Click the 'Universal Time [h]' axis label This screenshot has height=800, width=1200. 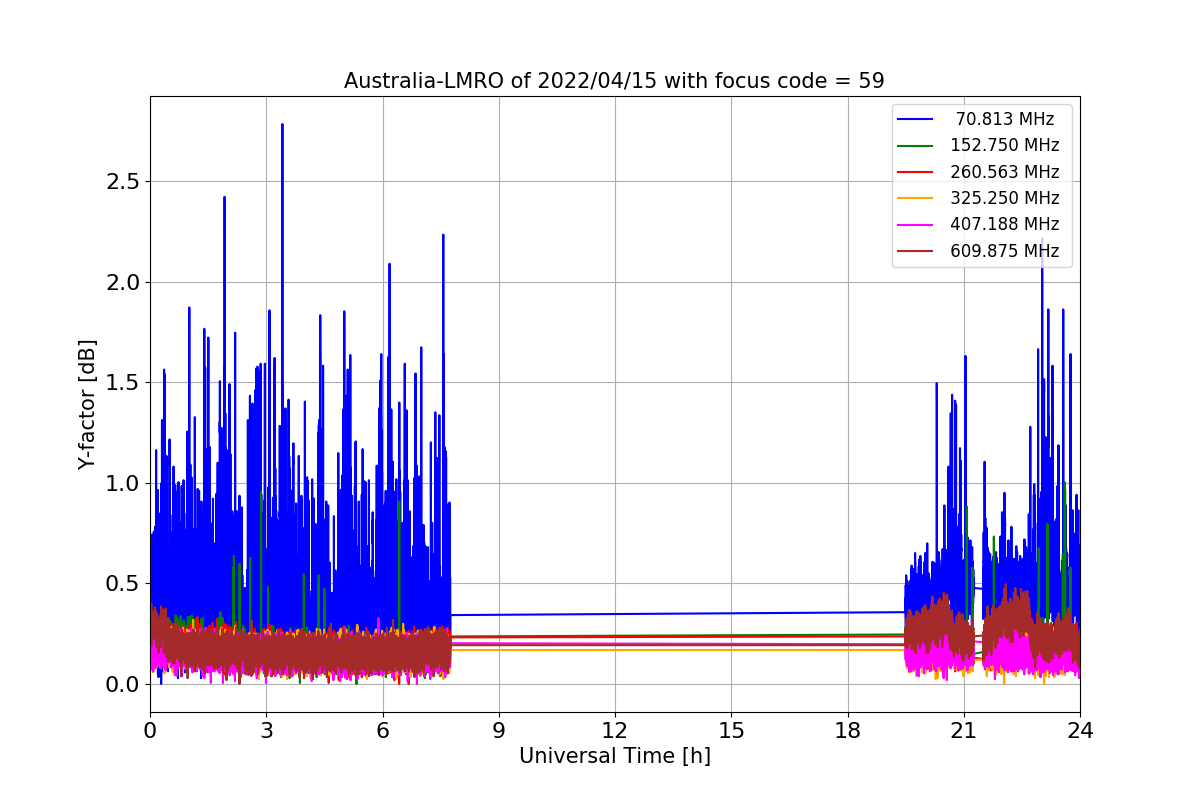pyautogui.click(x=615, y=757)
